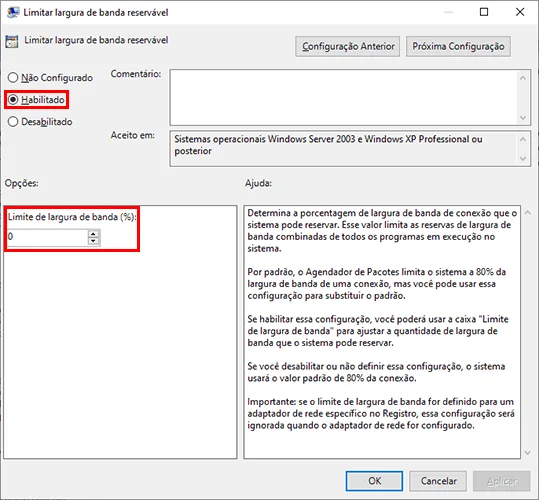Click the Comentário box scroll down arrow

(523, 118)
